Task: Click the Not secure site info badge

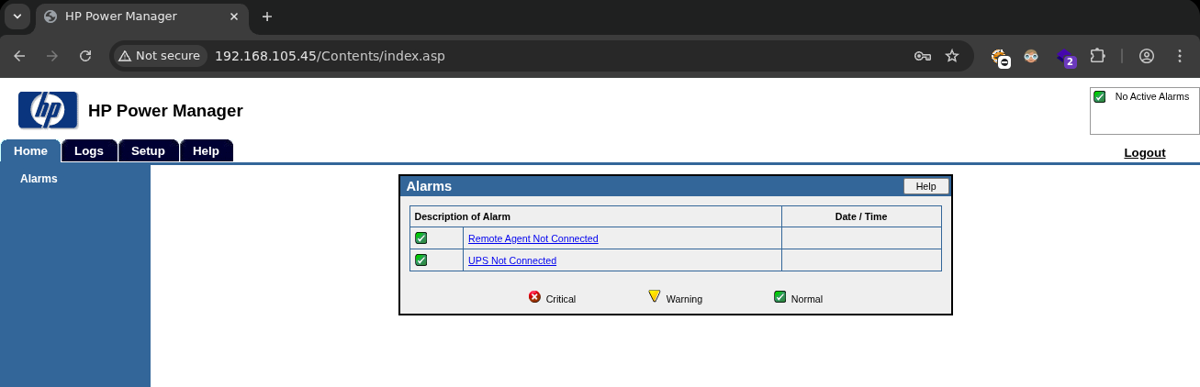Action: tap(159, 56)
